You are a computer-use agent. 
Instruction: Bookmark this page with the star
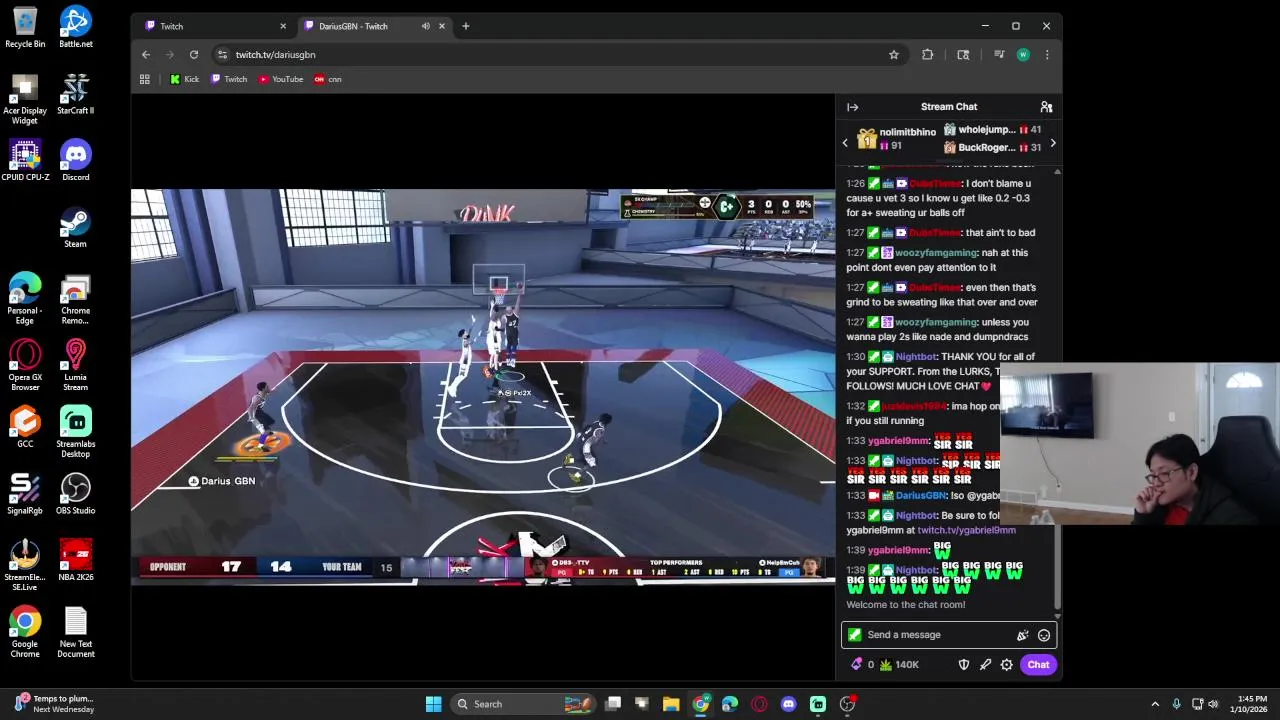pos(894,55)
